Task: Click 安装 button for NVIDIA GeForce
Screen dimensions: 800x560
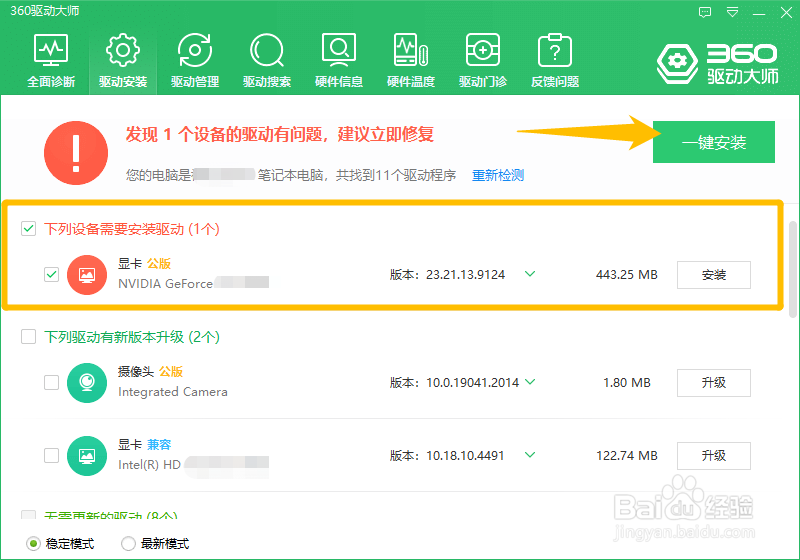Action: click(714, 275)
